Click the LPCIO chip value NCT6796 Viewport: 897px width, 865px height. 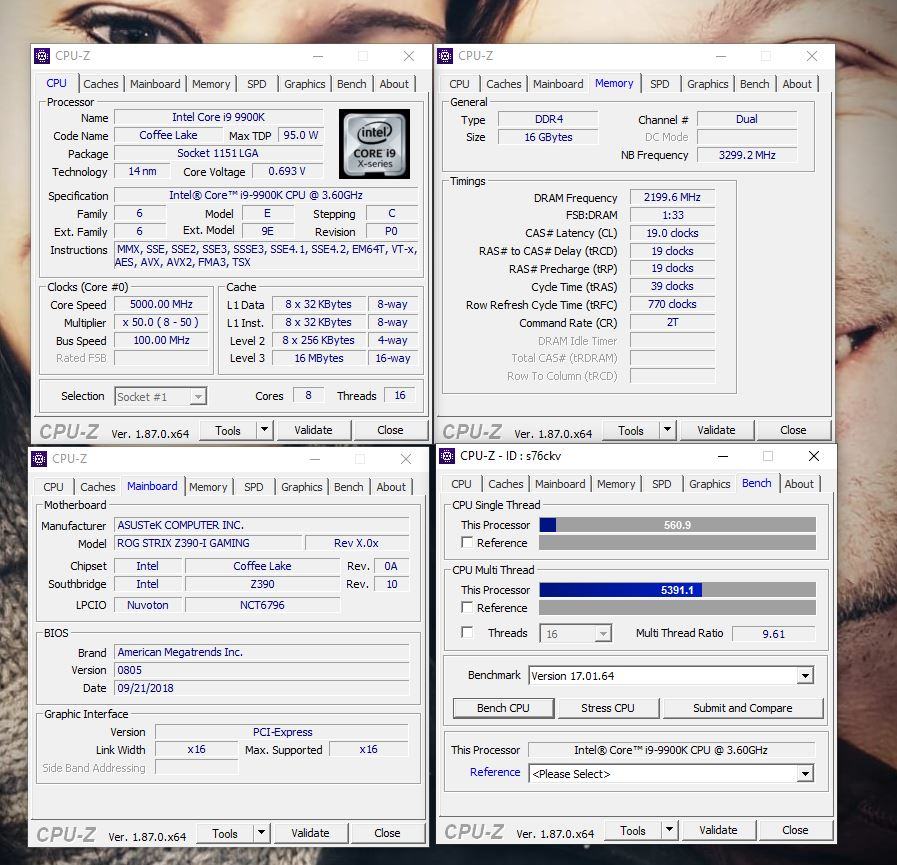262,605
